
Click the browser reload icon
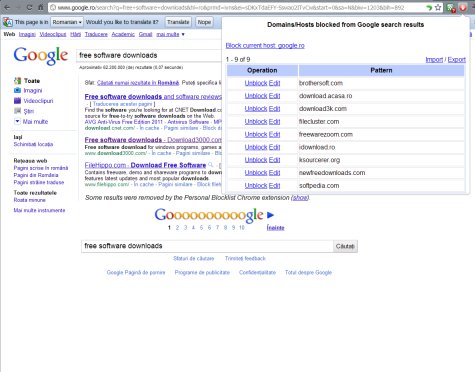click(x=29, y=7)
